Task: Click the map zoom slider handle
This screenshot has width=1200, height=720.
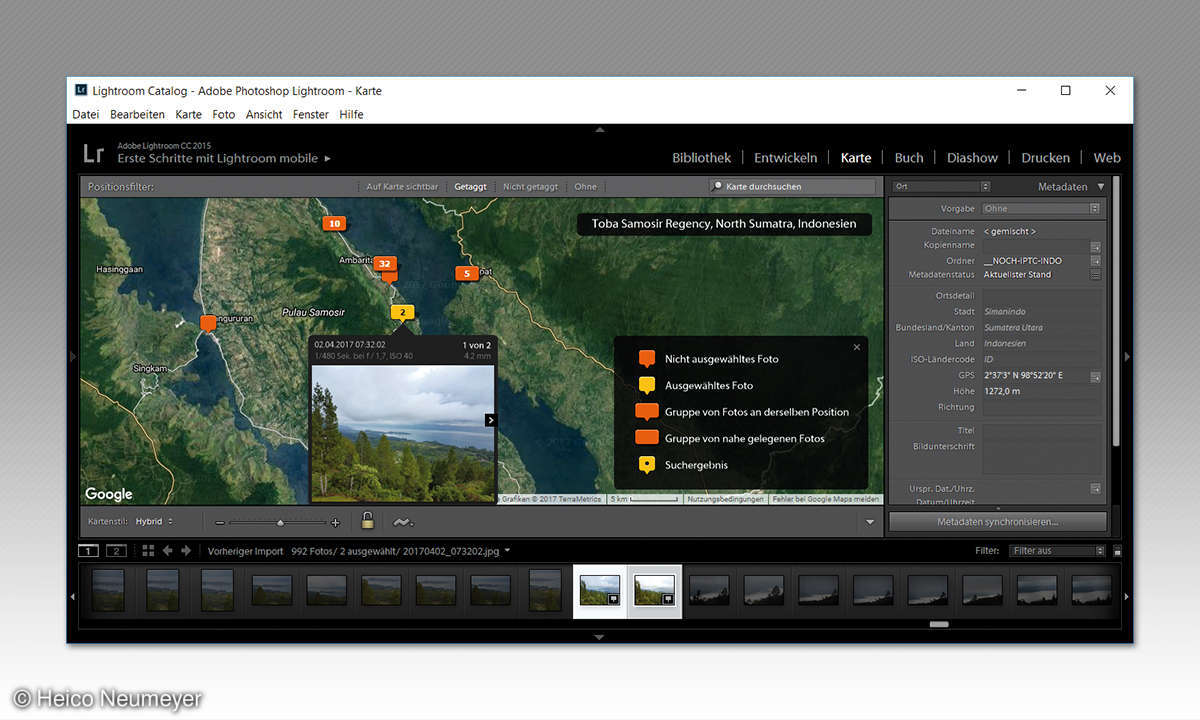Action: point(280,522)
